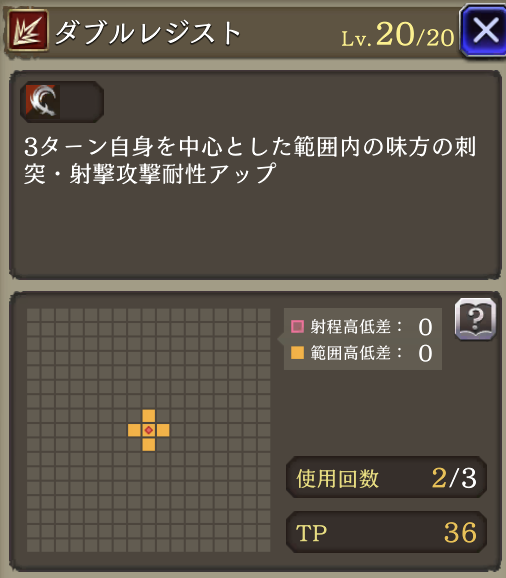The width and height of the screenshot is (506, 578).
Task: Tap the red skill icon beside ダブルレジスト
Action: (x=28, y=31)
